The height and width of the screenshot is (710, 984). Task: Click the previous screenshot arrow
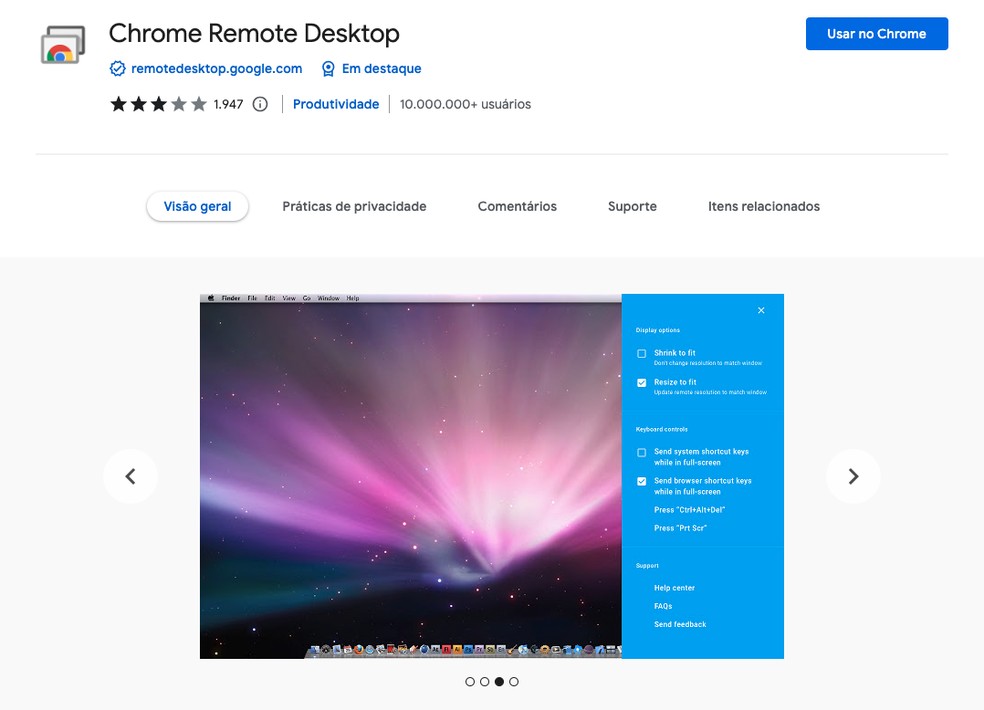coord(130,477)
